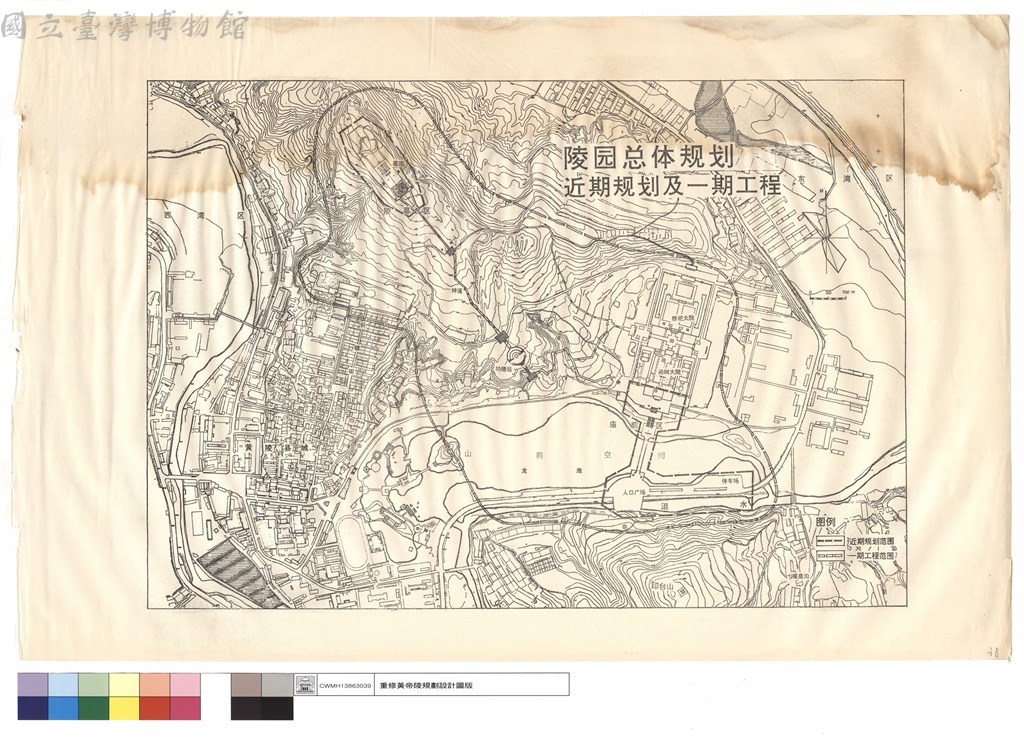Pick the light pink color bar swatch
Viewport: 1024px width, 737px height.
tap(185, 685)
